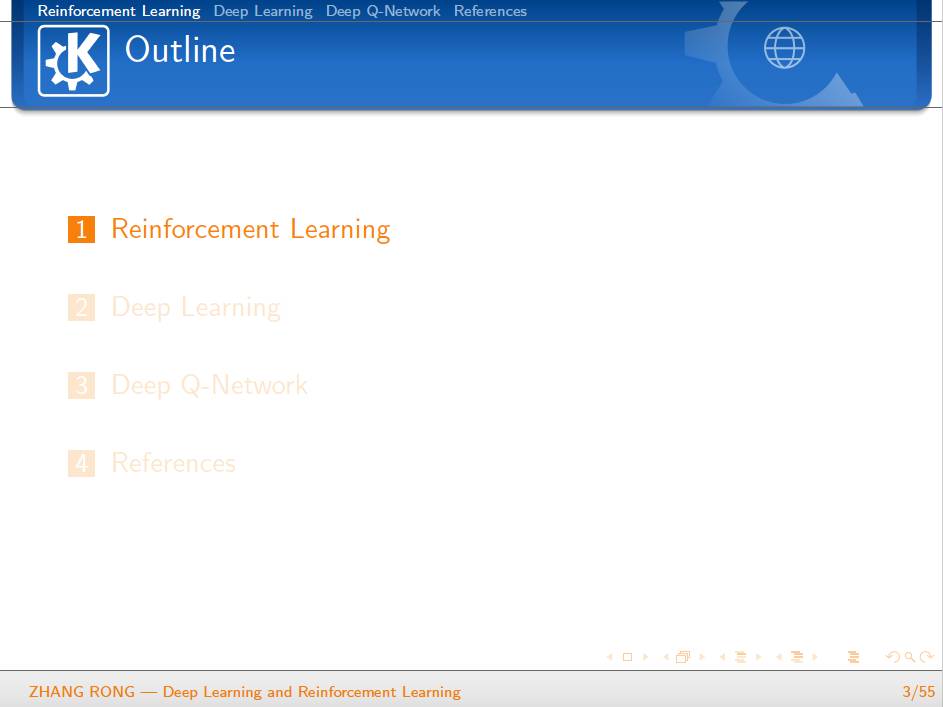Go to next frame navigation arrow
This screenshot has width=943, height=707.
pyautogui.click(x=701, y=657)
